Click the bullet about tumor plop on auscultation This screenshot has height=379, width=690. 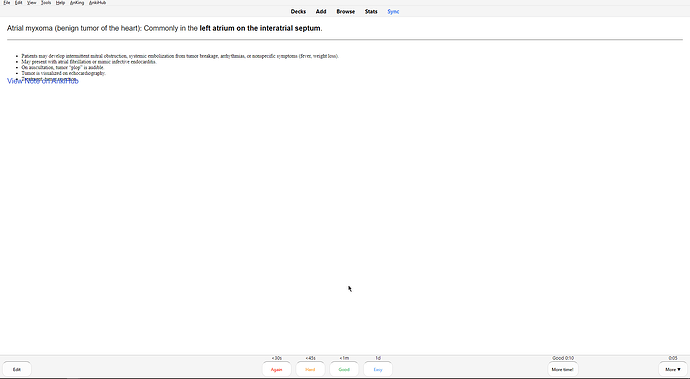[62, 67]
